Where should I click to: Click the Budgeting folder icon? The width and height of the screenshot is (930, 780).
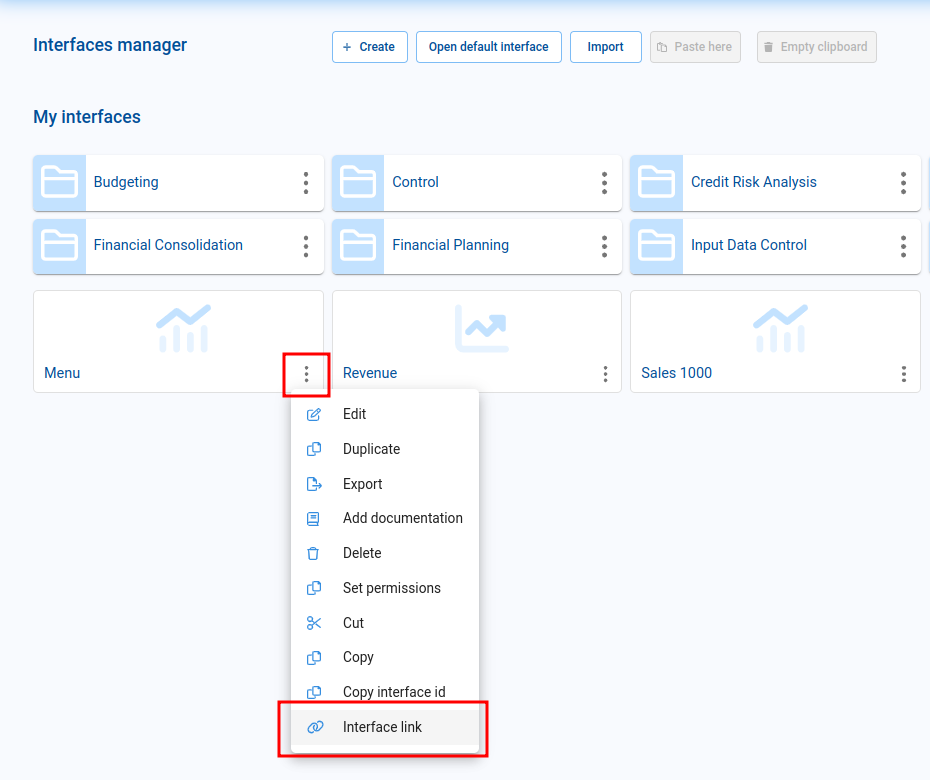point(59,182)
